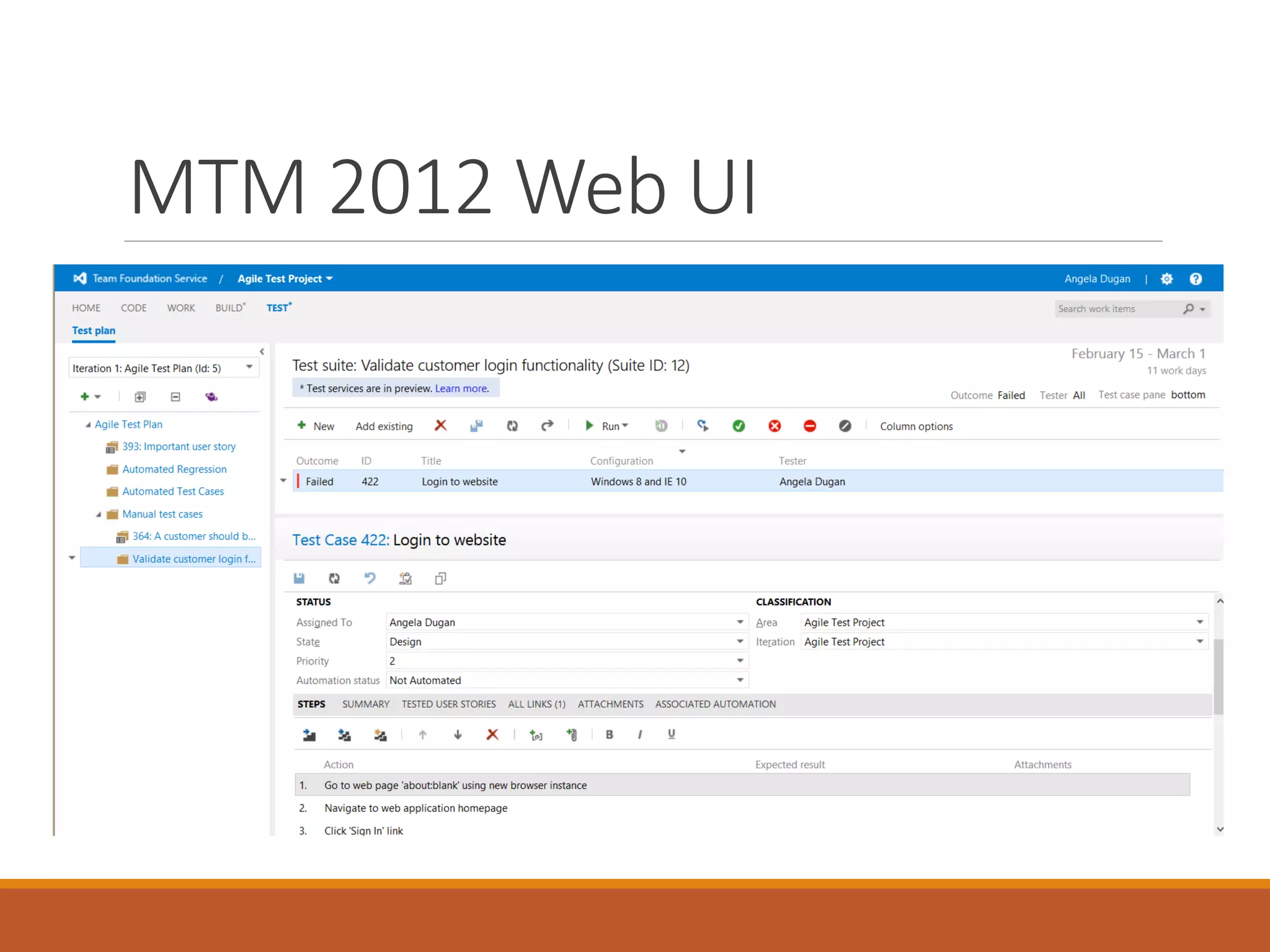1270x952 pixels.
Task: Toggle italic formatting for step text
Action: pos(640,734)
